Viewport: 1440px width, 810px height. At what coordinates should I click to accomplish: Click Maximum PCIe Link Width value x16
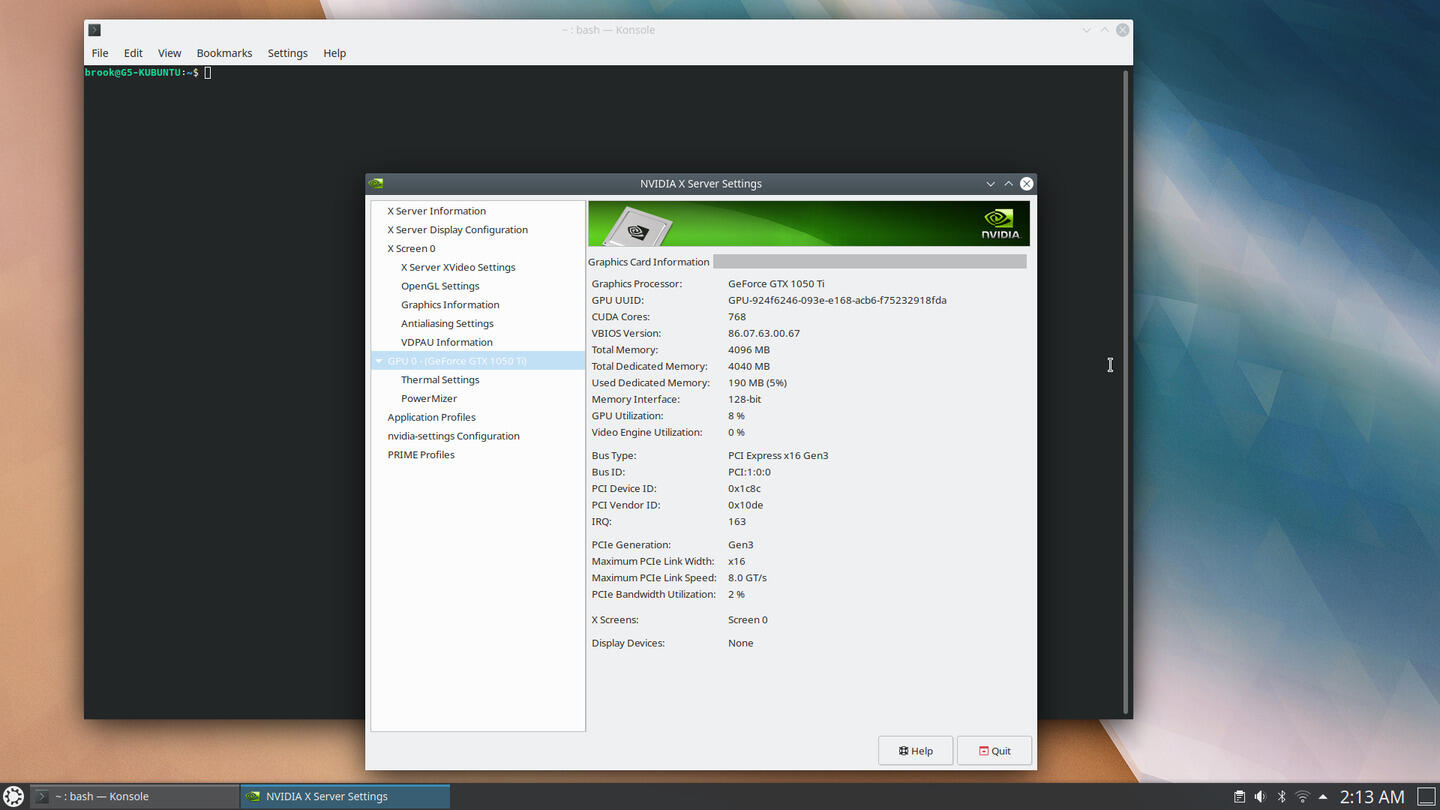point(737,562)
